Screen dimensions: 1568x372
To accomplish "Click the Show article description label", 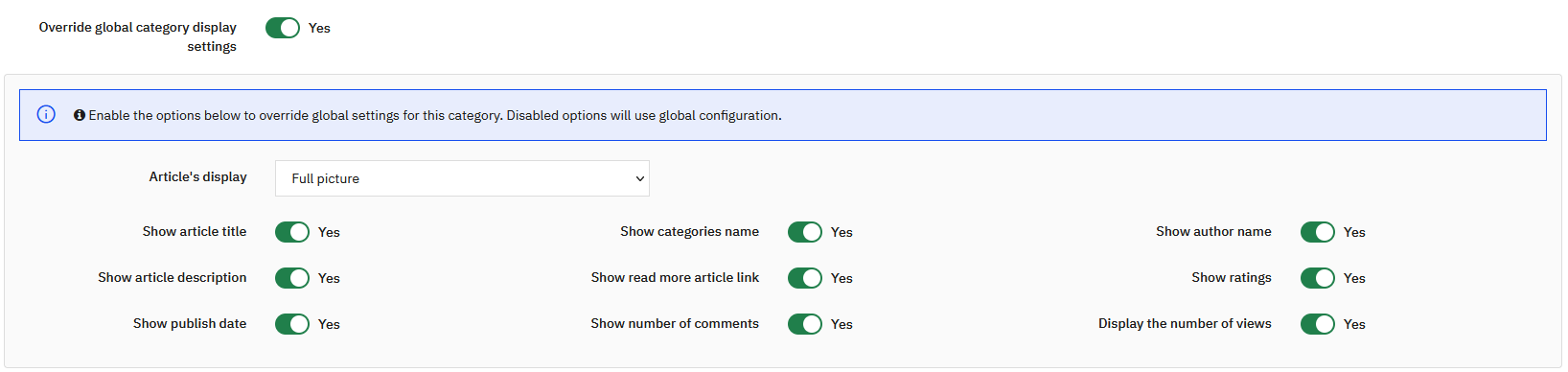I will tap(173, 277).
